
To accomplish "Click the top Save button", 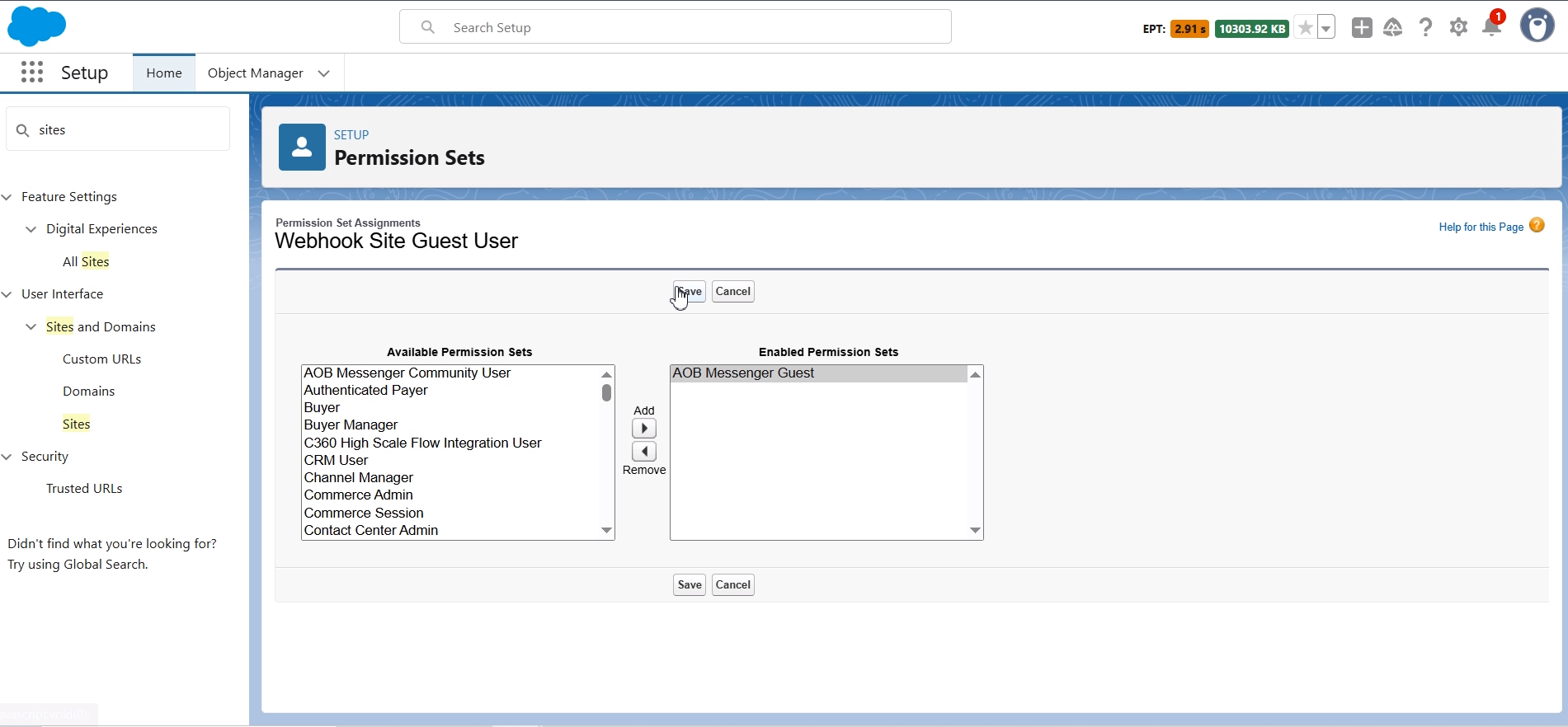I will pos(690,292).
